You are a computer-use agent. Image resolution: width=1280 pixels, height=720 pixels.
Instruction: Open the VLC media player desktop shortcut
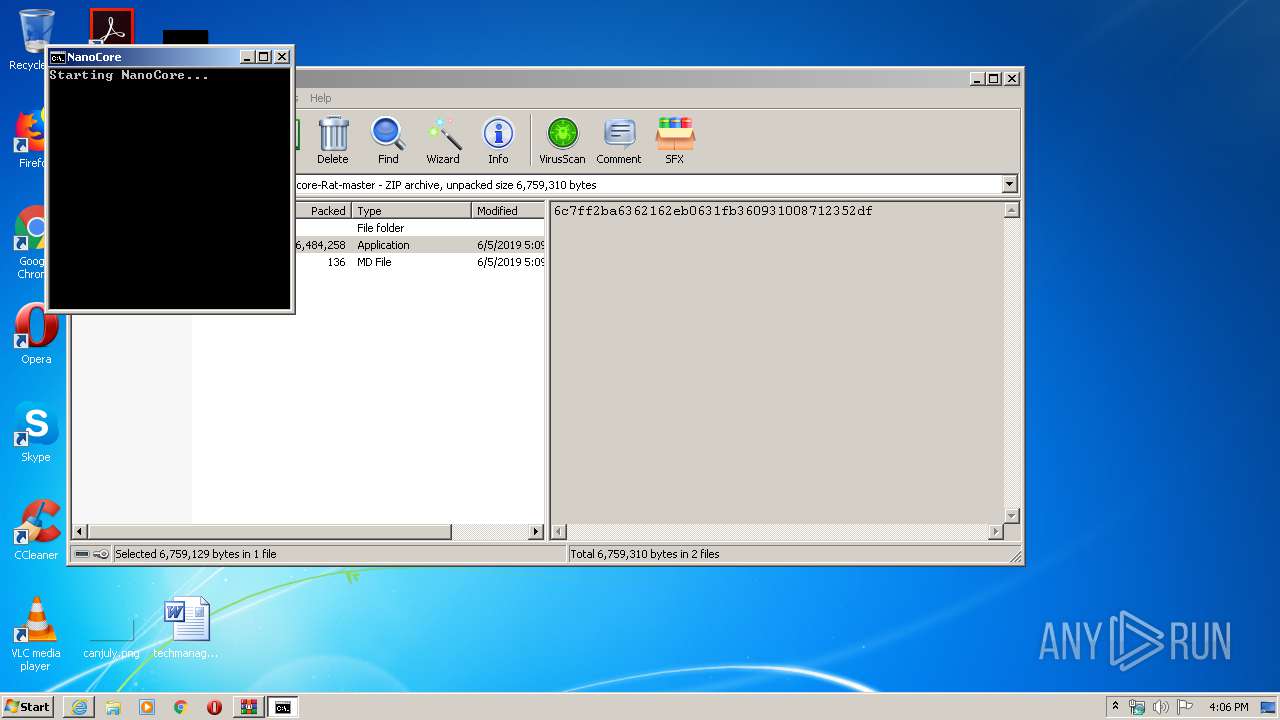coord(36,634)
